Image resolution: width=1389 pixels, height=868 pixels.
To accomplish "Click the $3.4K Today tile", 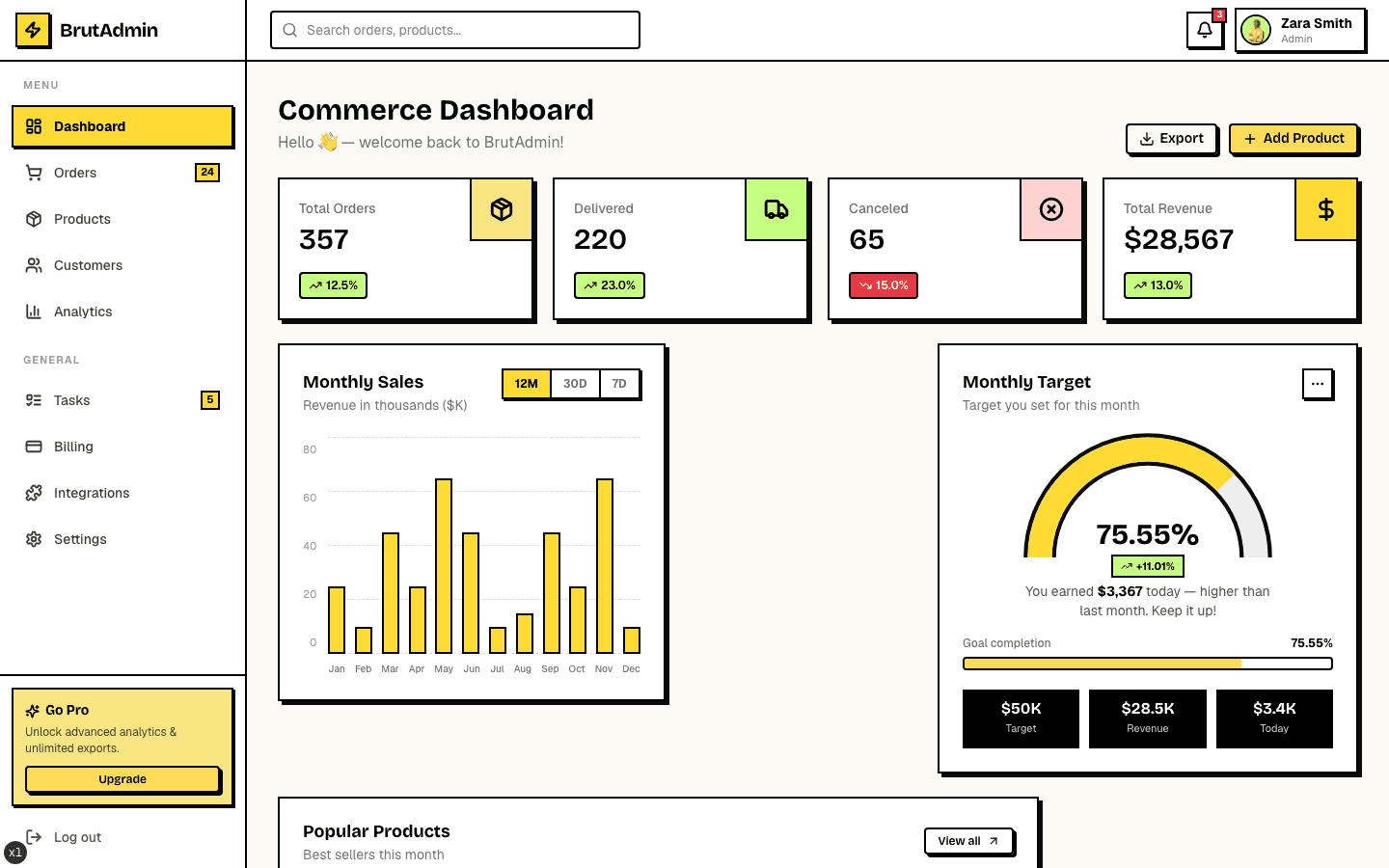I will point(1274,719).
